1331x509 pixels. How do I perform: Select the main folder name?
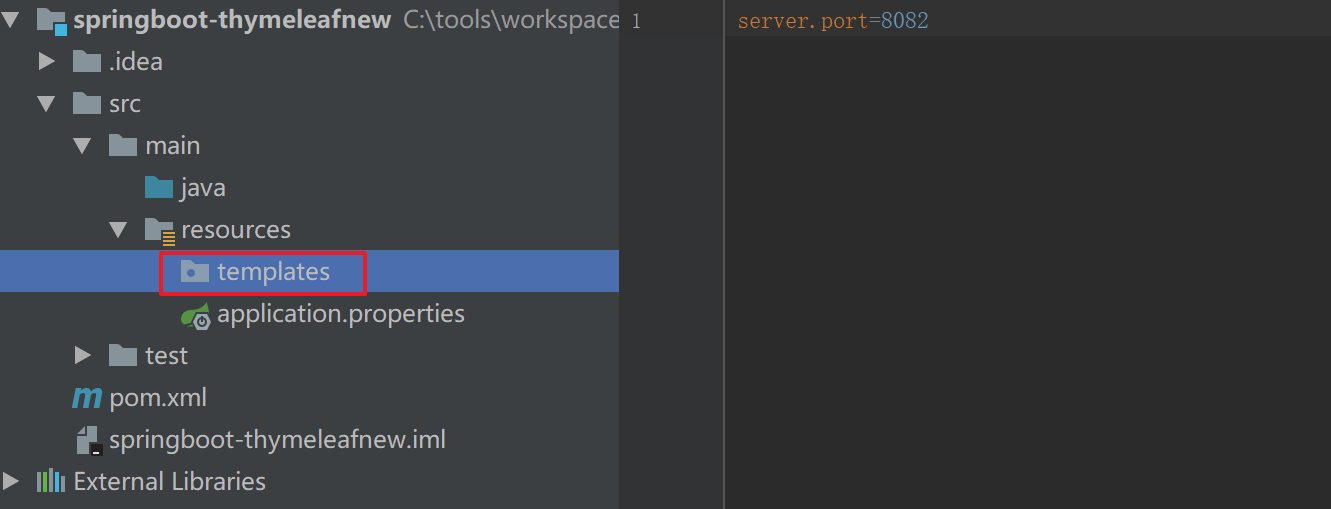coord(173,146)
